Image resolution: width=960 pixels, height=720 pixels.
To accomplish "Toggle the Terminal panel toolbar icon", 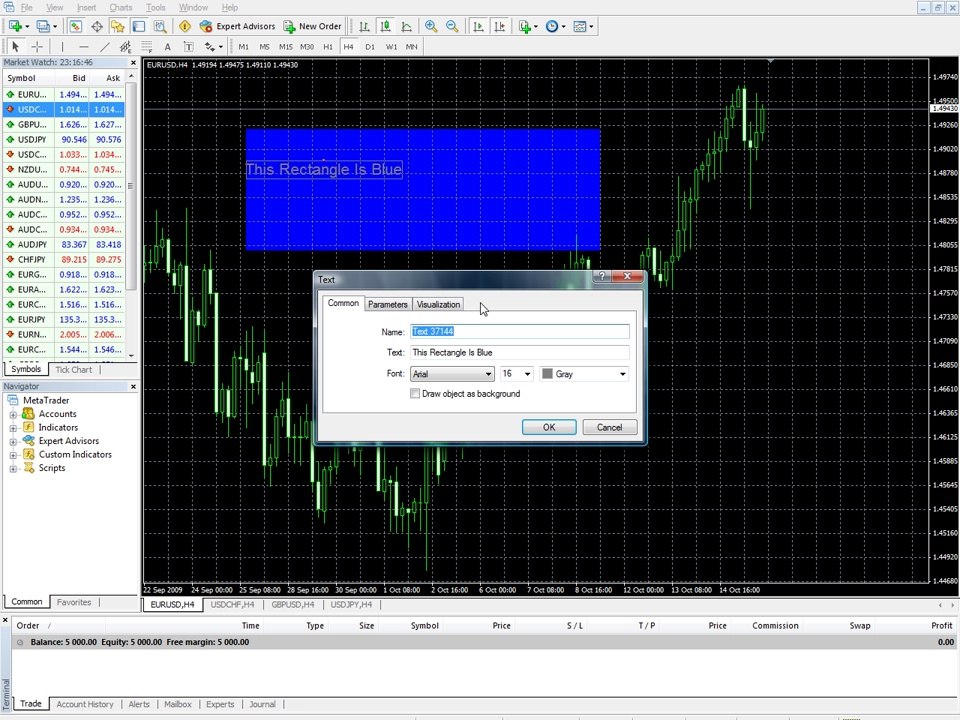I will [x=139, y=26].
